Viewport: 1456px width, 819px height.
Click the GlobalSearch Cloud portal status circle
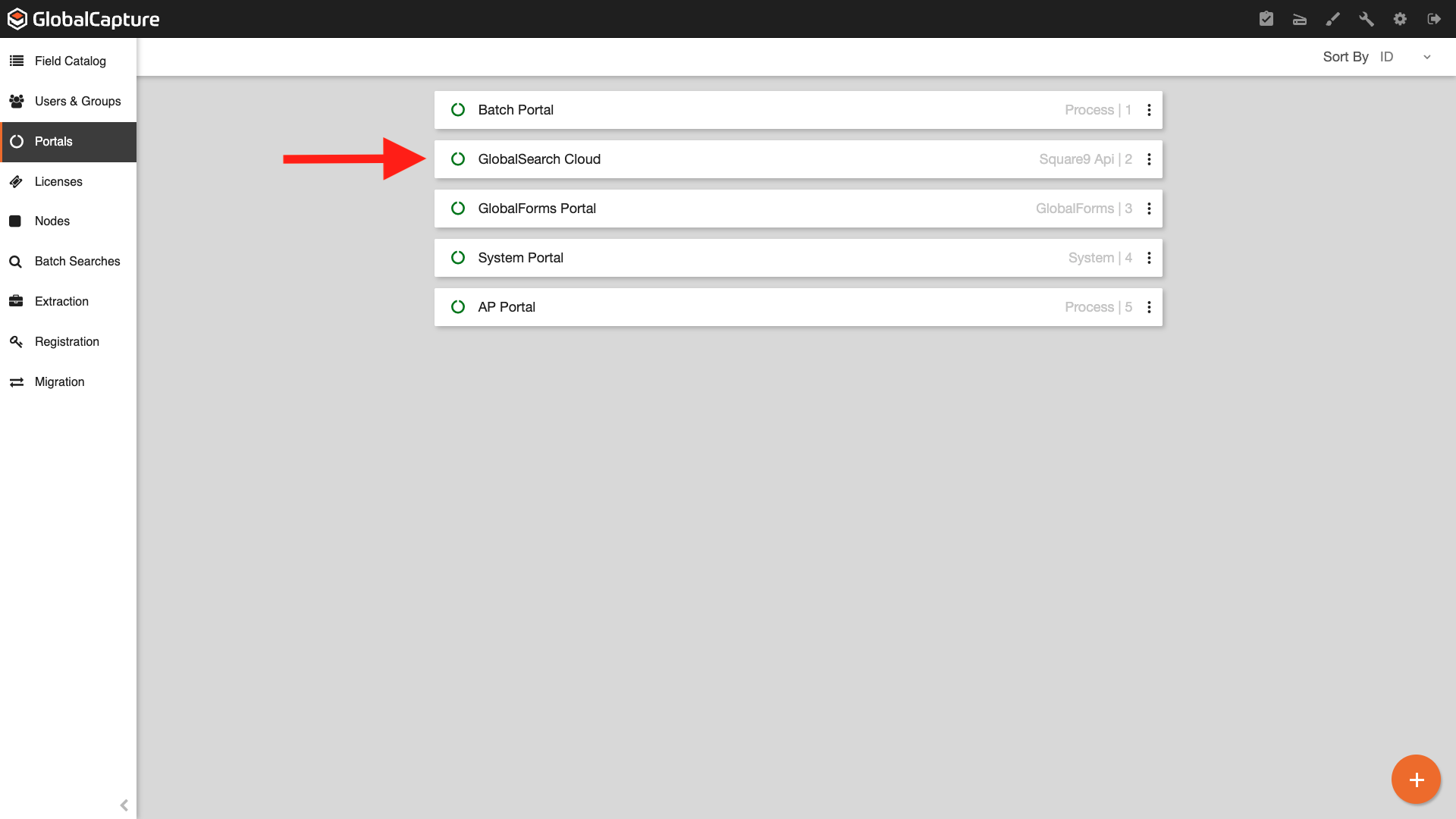pos(458,159)
